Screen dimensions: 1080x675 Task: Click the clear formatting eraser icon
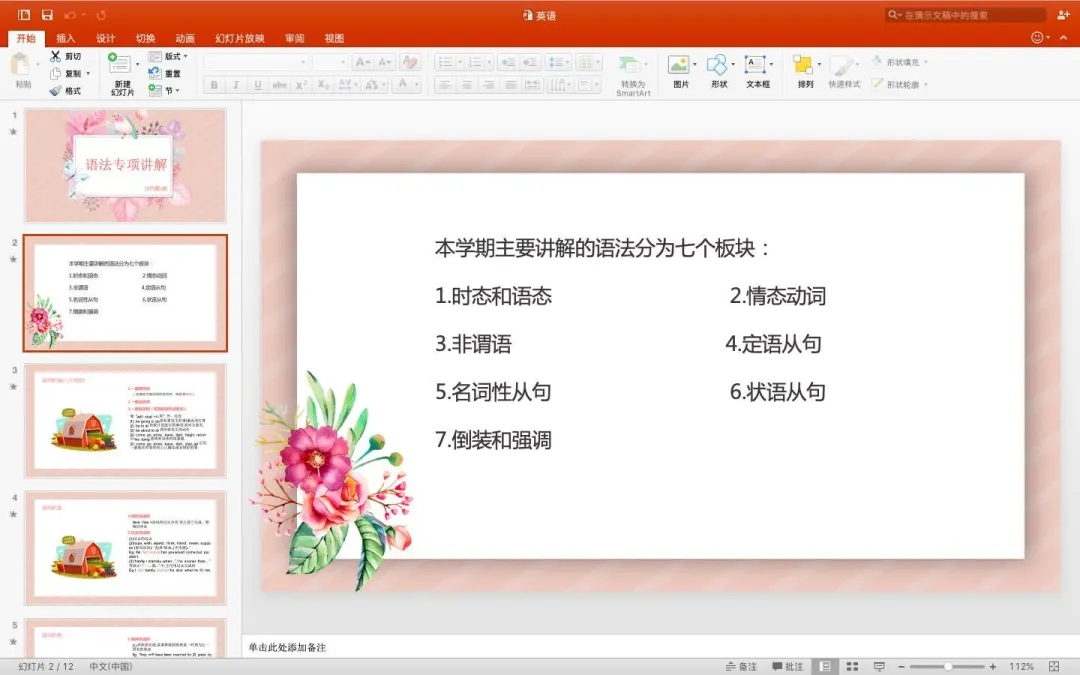(410, 62)
